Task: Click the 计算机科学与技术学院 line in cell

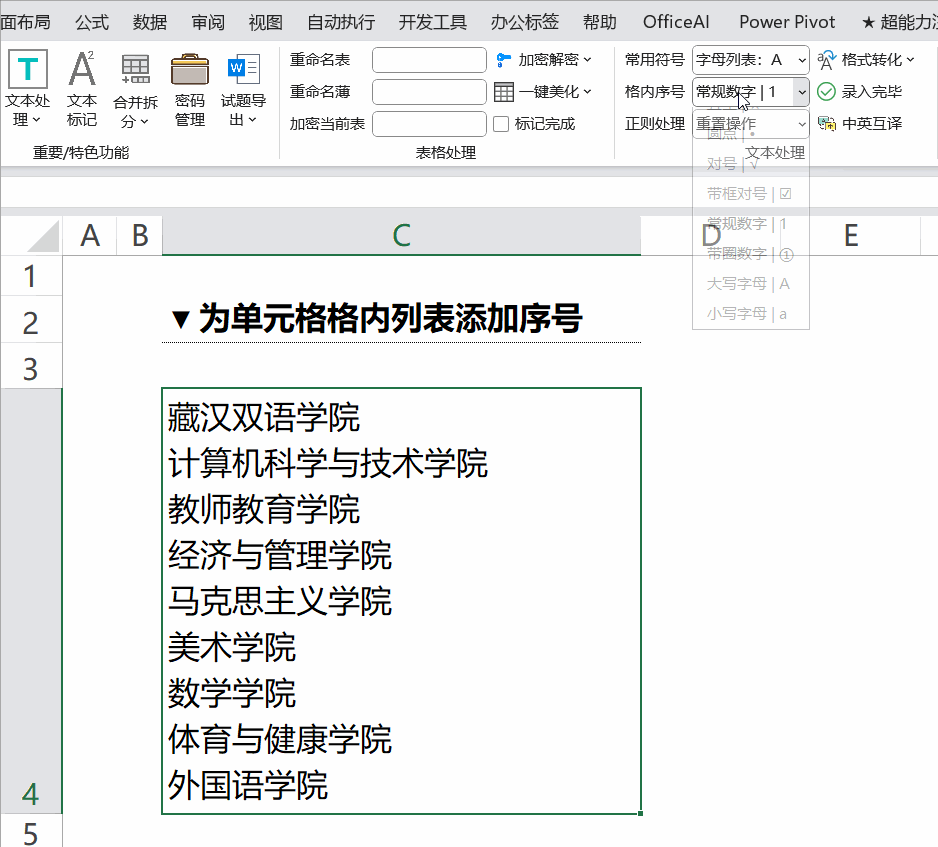Action: pyautogui.click(x=328, y=464)
